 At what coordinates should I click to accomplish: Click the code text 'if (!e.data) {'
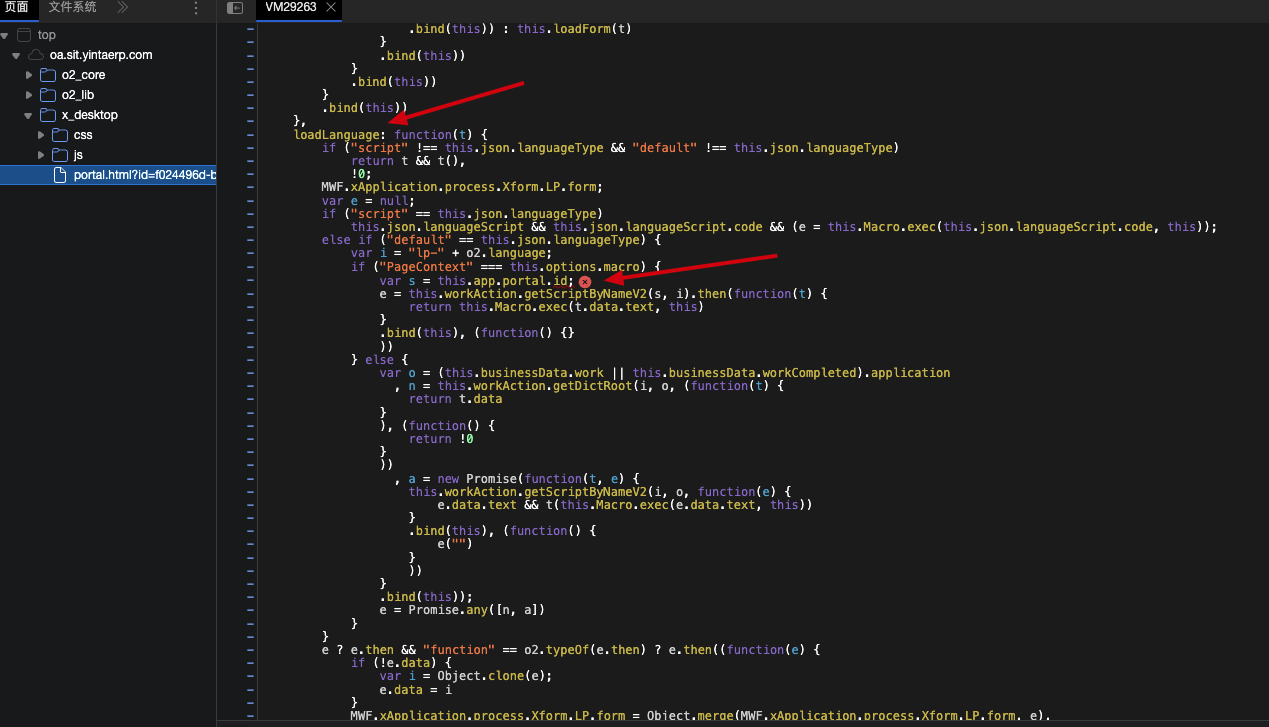[x=401, y=662]
